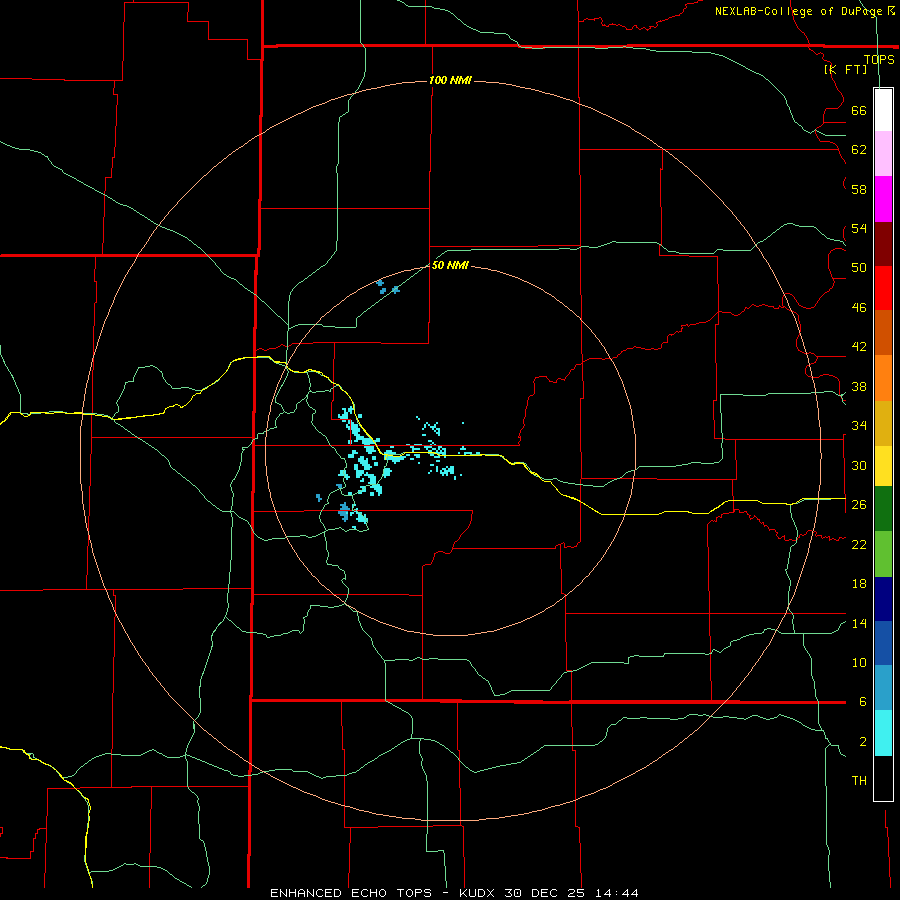Click the "TH" threshold legend label
Image resolution: width=900 pixels, height=900 pixels.
pos(859,780)
